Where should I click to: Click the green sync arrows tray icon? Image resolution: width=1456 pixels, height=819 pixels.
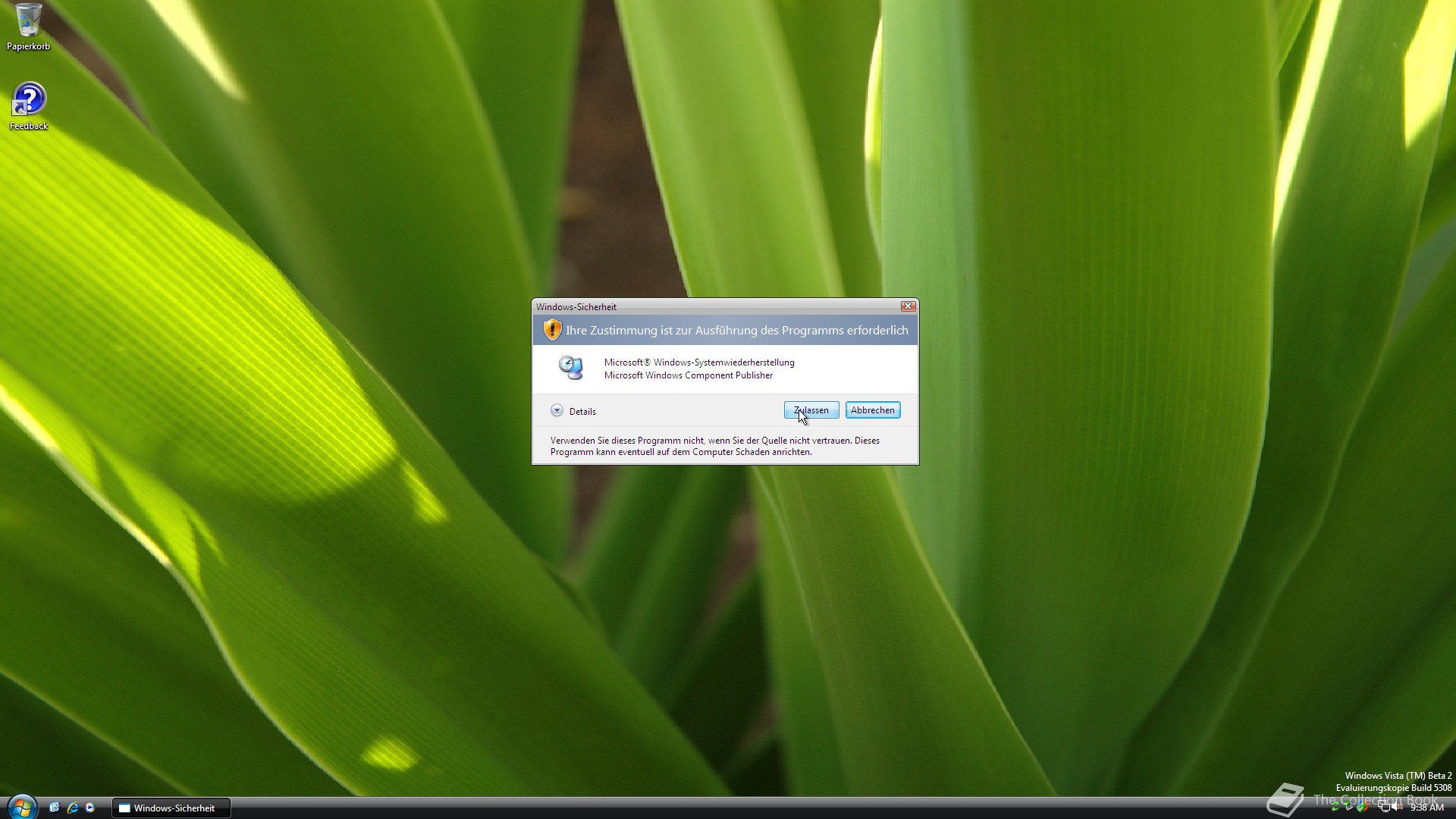tap(1335, 807)
